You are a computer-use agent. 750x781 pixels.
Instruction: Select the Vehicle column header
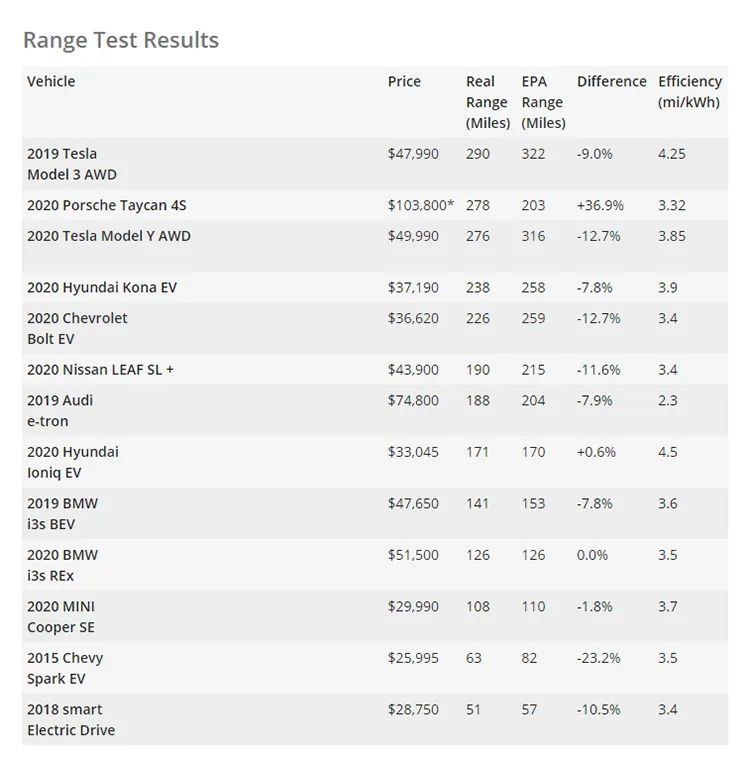click(51, 81)
